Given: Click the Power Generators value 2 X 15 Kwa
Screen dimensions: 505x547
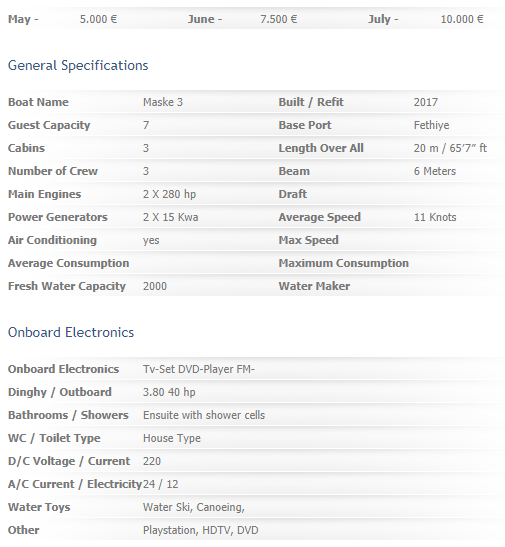Looking at the screenshot, I should pyautogui.click(x=171, y=217).
